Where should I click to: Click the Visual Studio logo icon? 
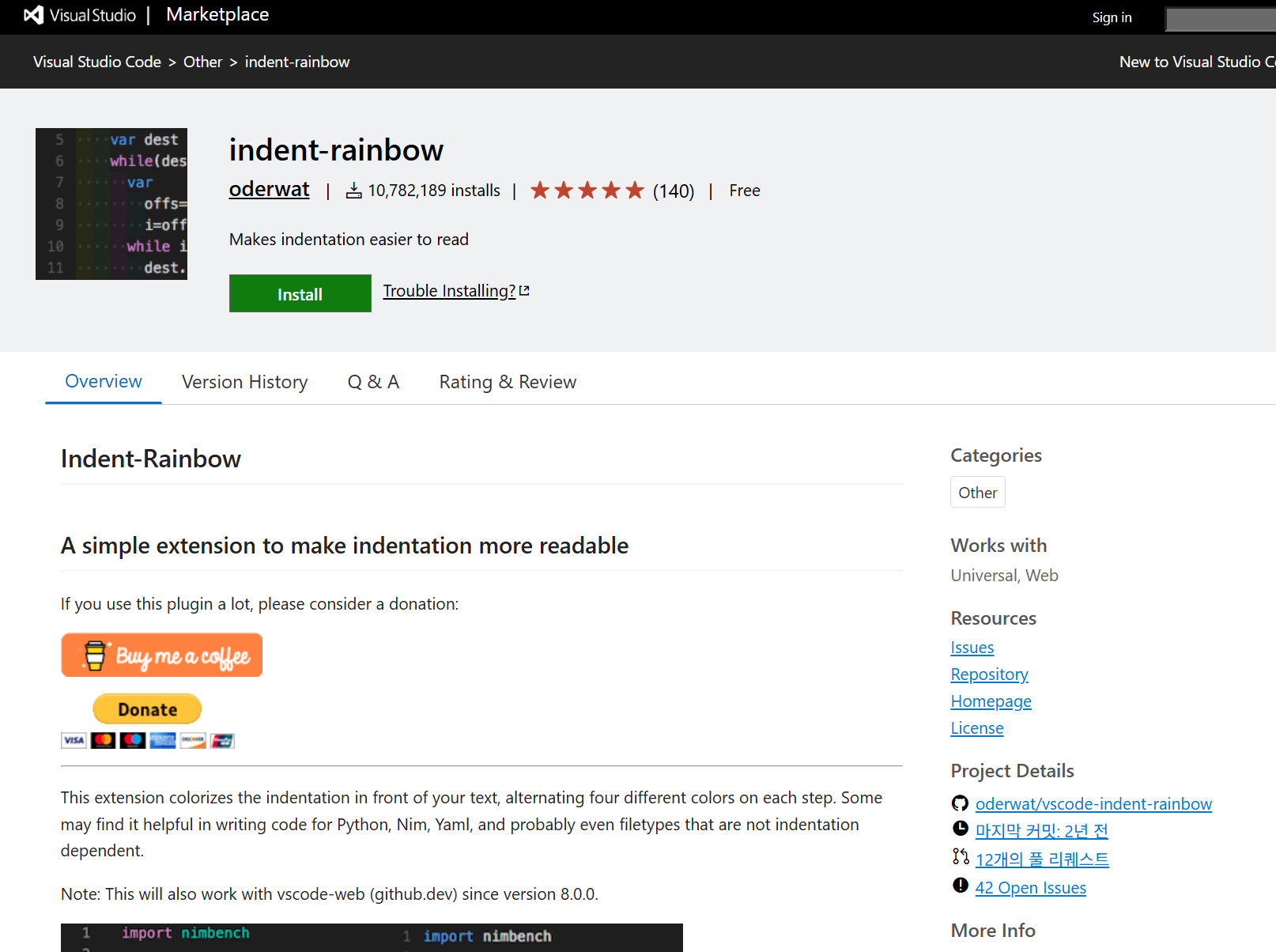pyautogui.click(x=33, y=15)
